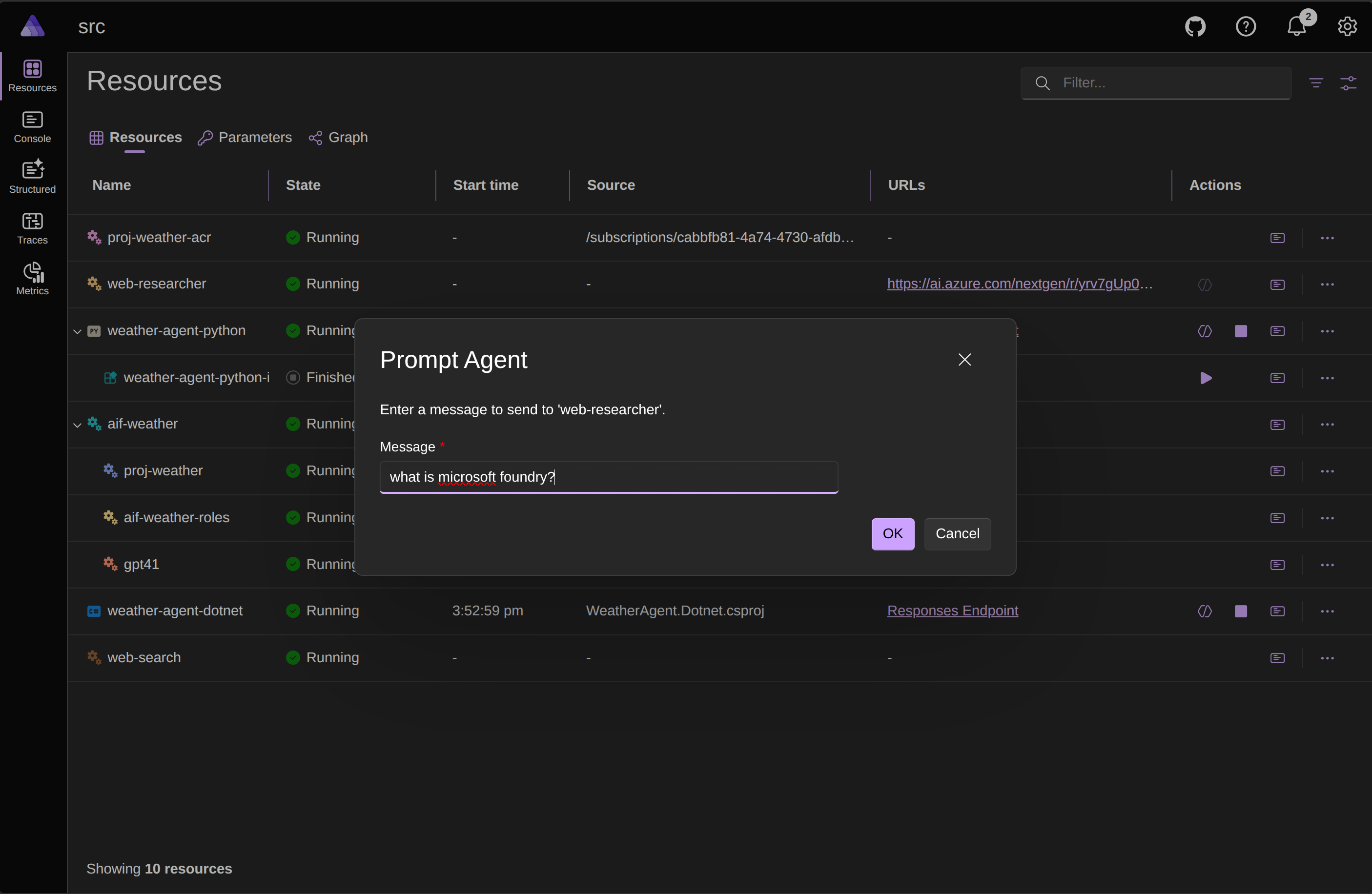
Task: Open the view options sliders icon
Action: (x=1349, y=83)
